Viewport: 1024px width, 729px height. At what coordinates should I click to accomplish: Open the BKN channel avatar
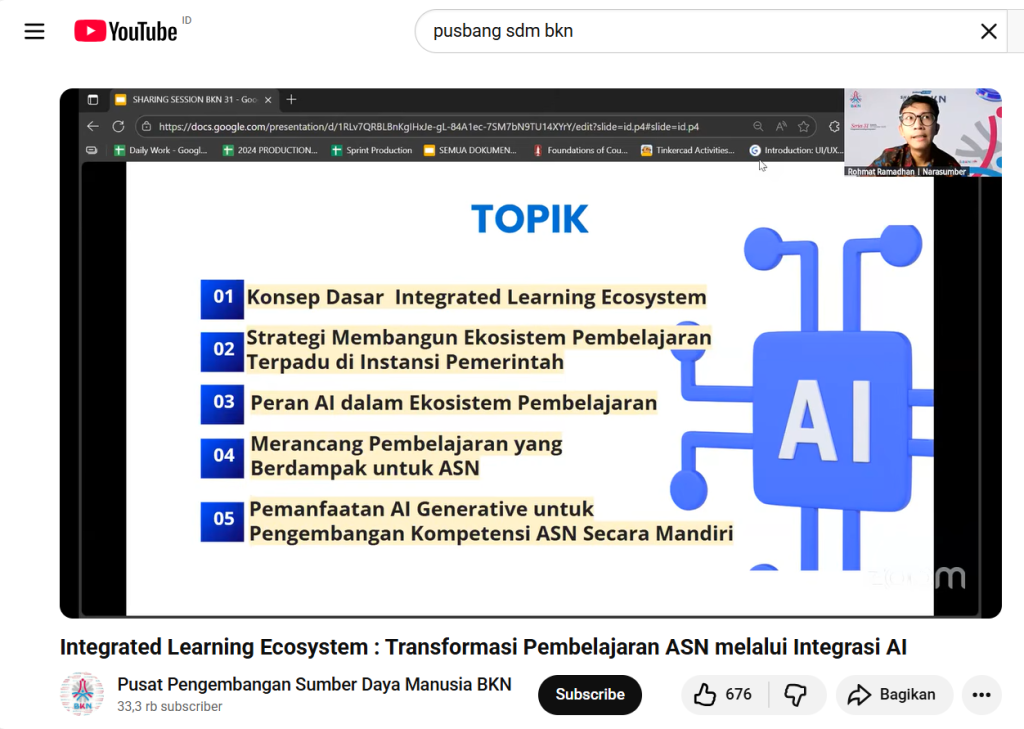click(x=82, y=694)
